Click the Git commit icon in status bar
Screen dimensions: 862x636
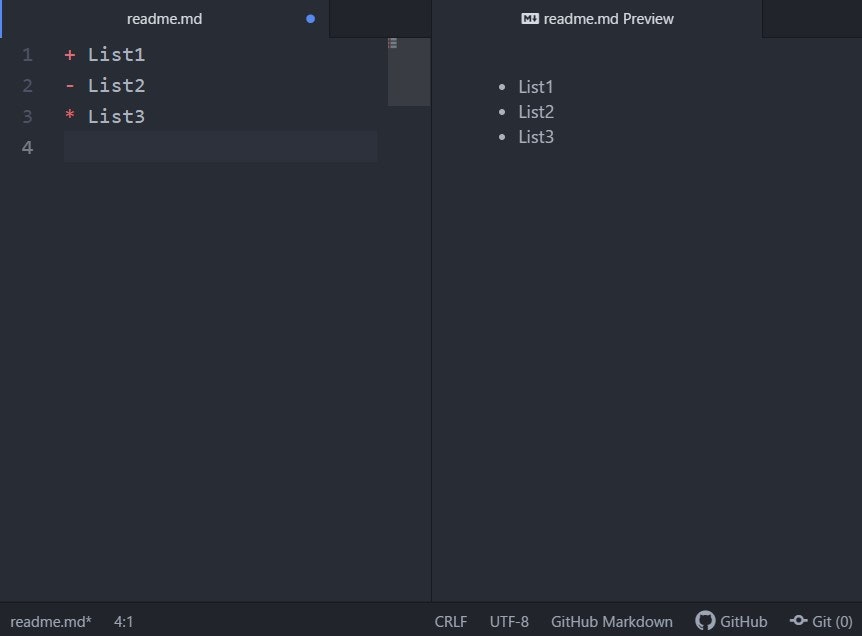tap(799, 621)
